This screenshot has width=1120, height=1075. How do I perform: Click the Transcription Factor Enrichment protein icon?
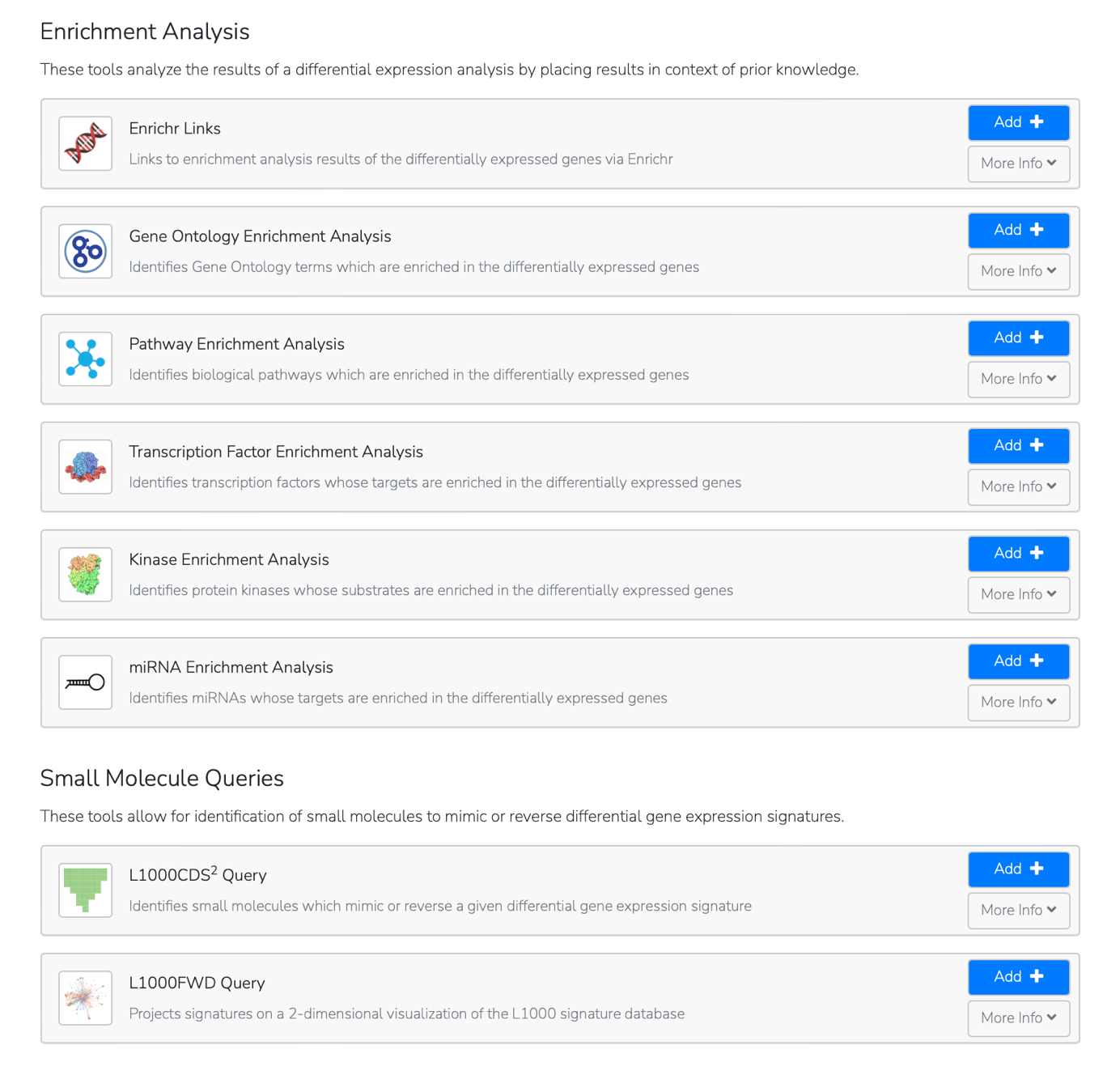(85, 466)
